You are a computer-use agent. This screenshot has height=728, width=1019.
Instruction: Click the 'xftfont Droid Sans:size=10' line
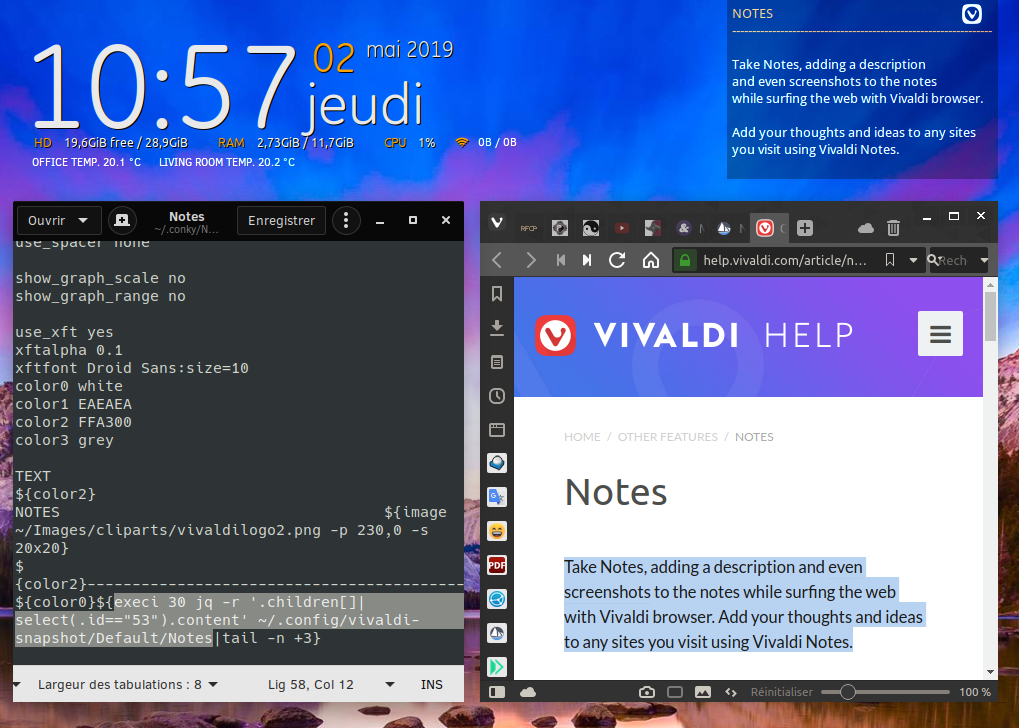(x=132, y=368)
